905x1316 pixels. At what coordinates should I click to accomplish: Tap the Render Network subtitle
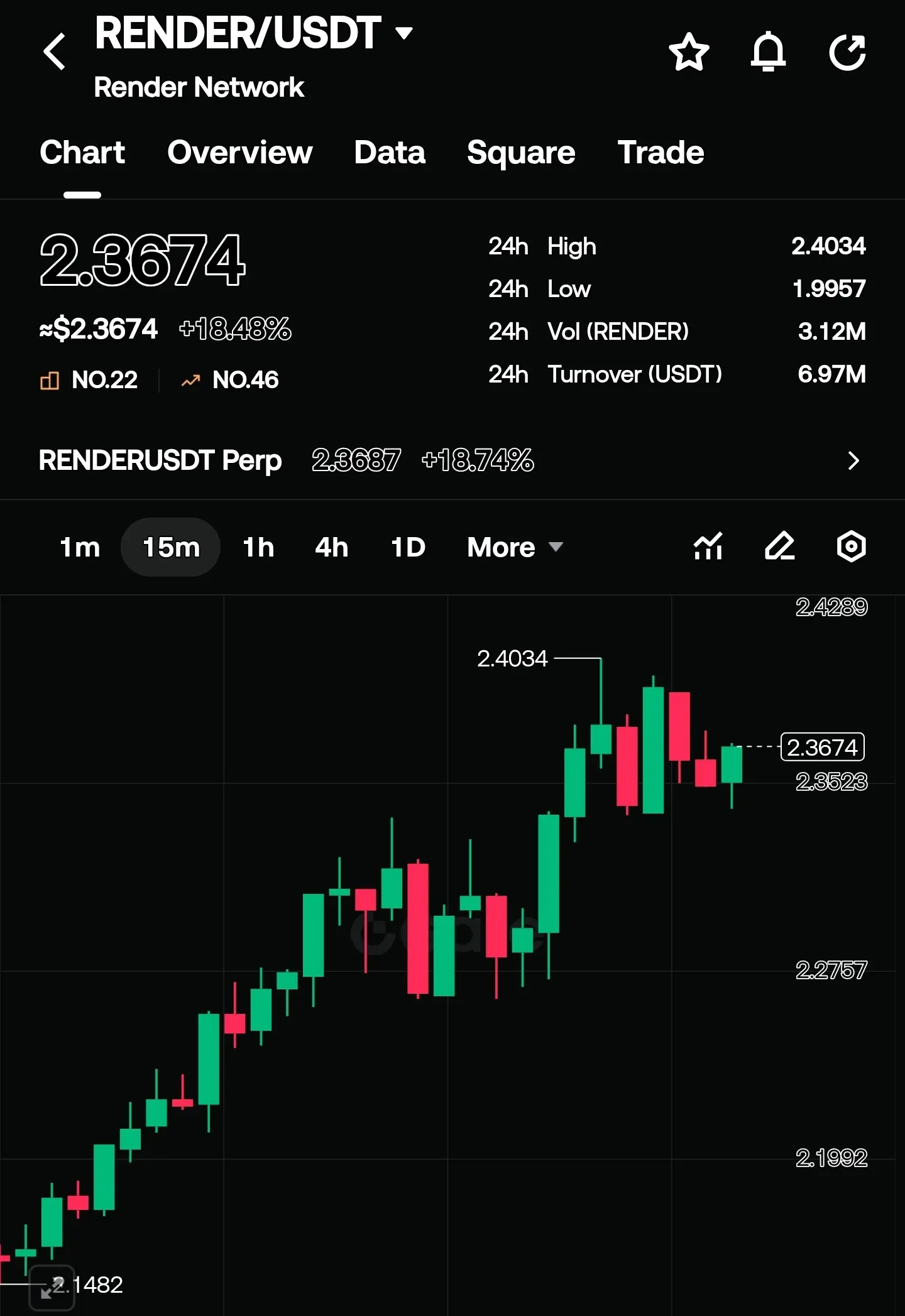pyautogui.click(x=199, y=87)
